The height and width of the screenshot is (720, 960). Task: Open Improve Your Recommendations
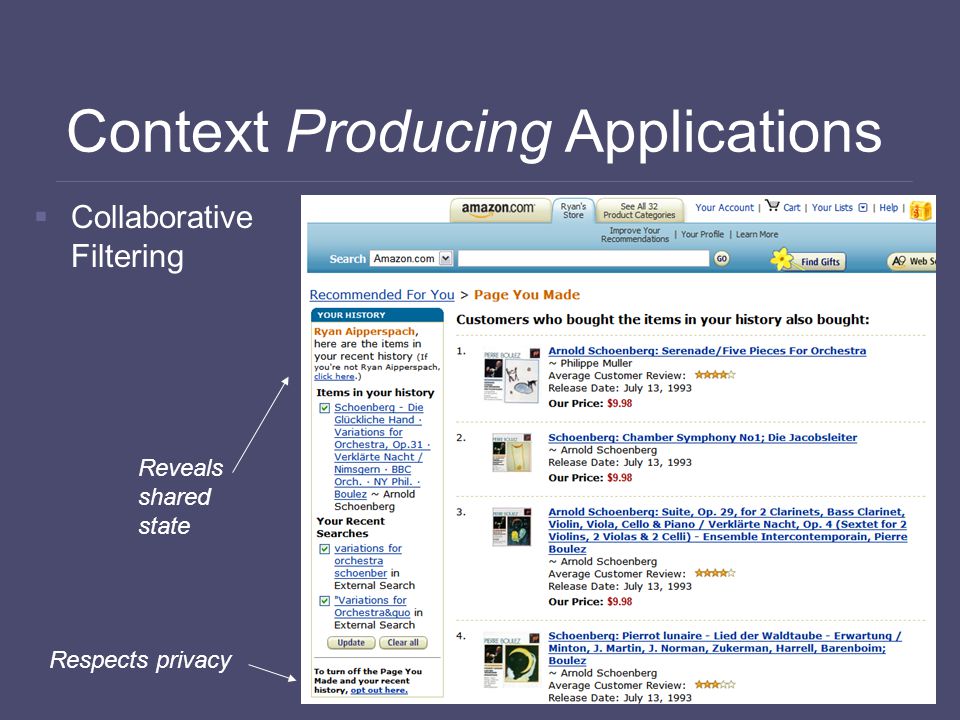coord(635,234)
